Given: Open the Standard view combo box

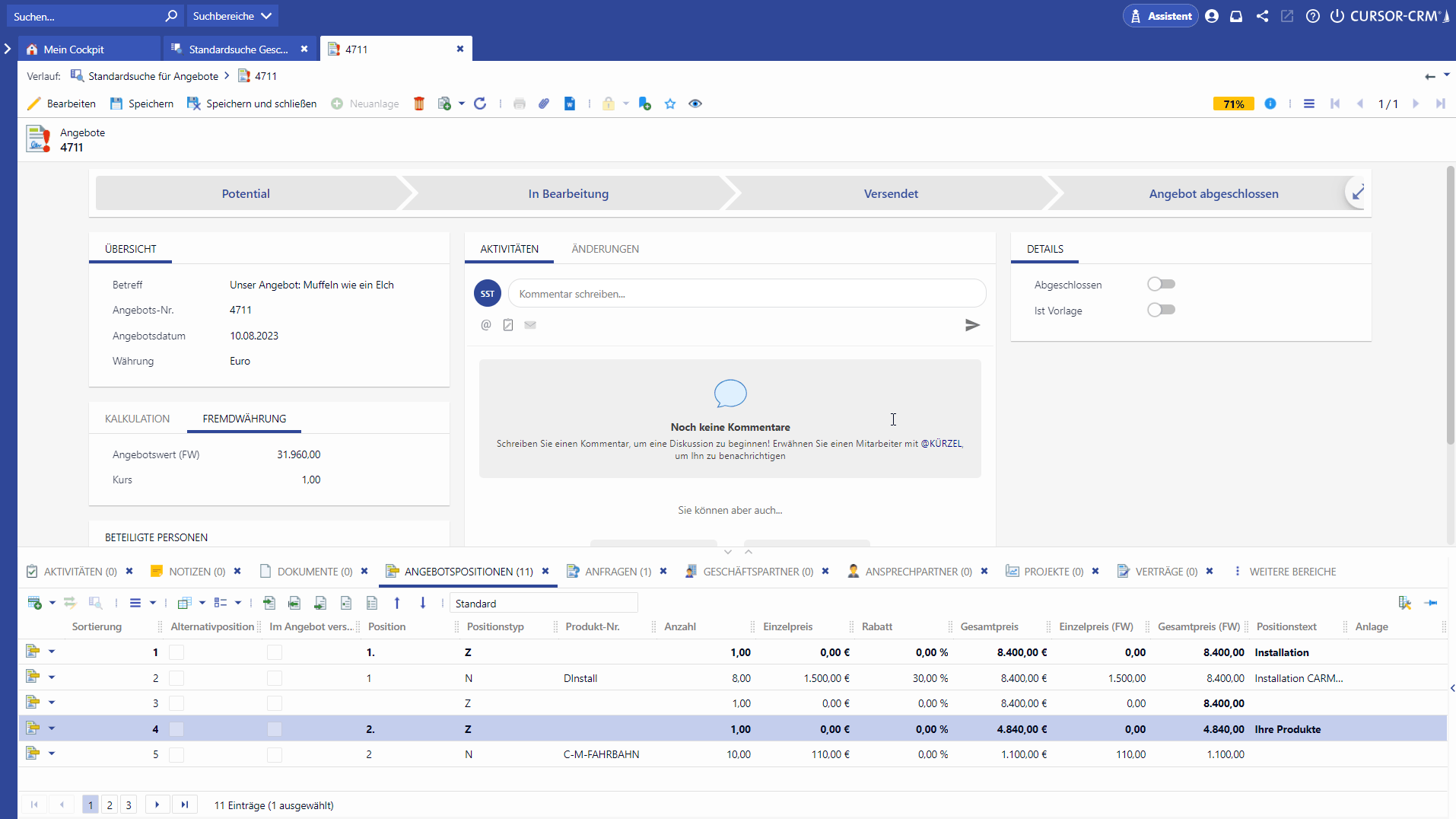Looking at the screenshot, I should coord(543,603).
